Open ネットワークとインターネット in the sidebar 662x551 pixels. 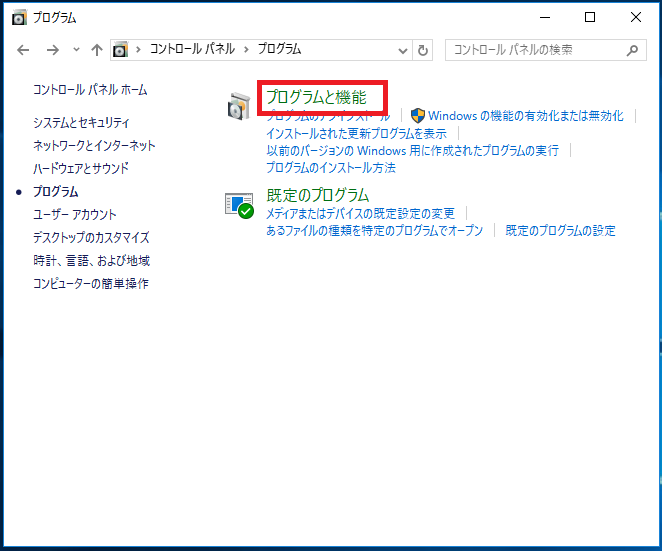click(x=94, y=146)
